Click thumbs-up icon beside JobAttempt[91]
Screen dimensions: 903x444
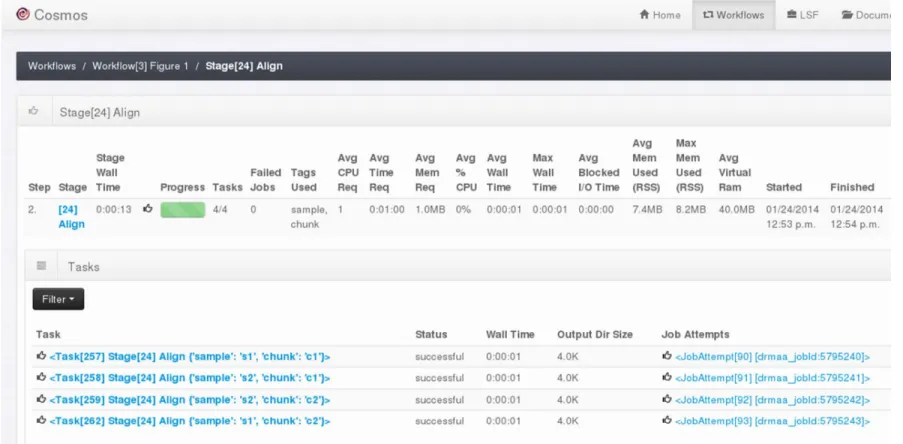point(667,377)
